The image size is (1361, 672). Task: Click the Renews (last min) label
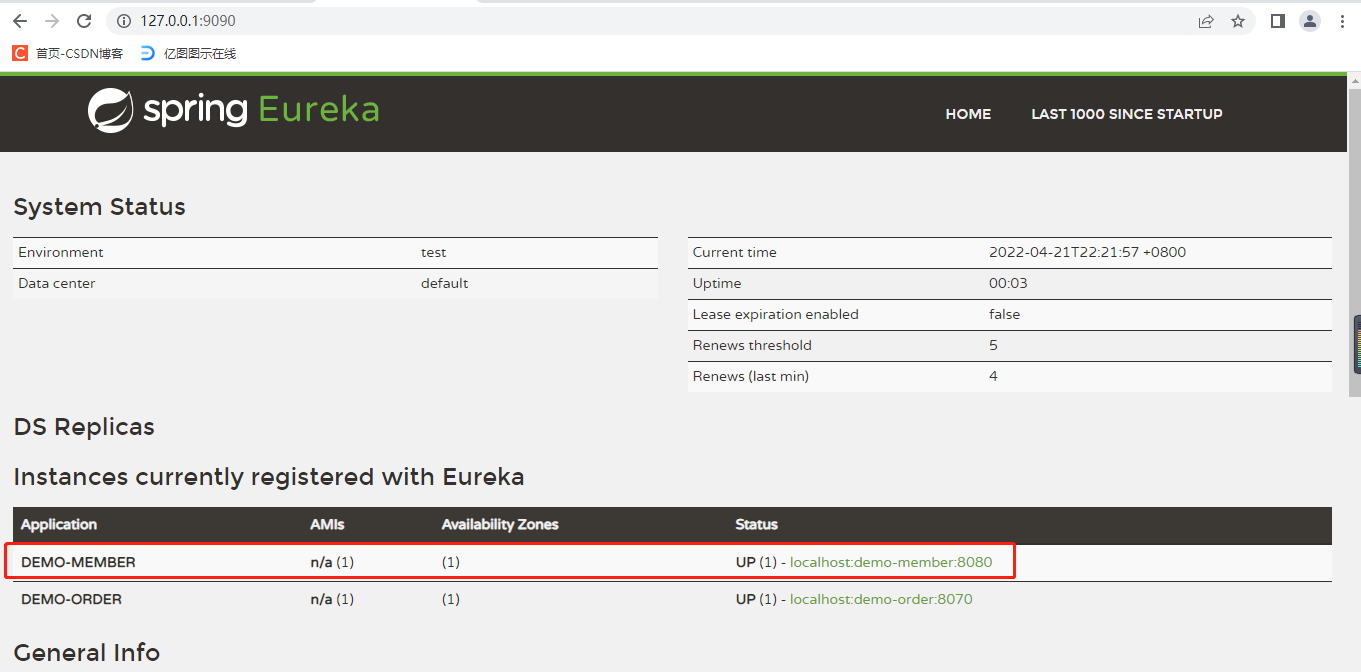click(750, 376)
